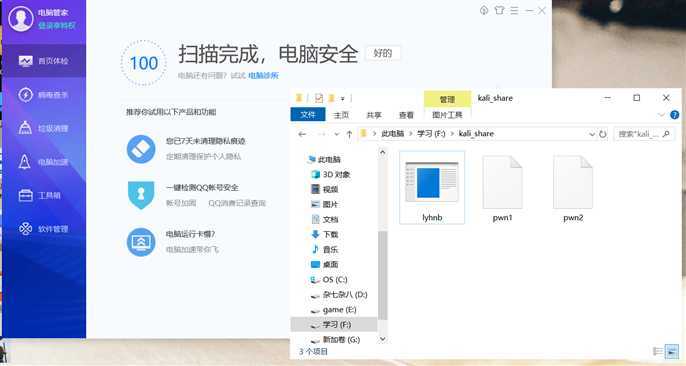Select the pwn2 file
The width and height of the screenshot is (686, 366).
[573, 188]
